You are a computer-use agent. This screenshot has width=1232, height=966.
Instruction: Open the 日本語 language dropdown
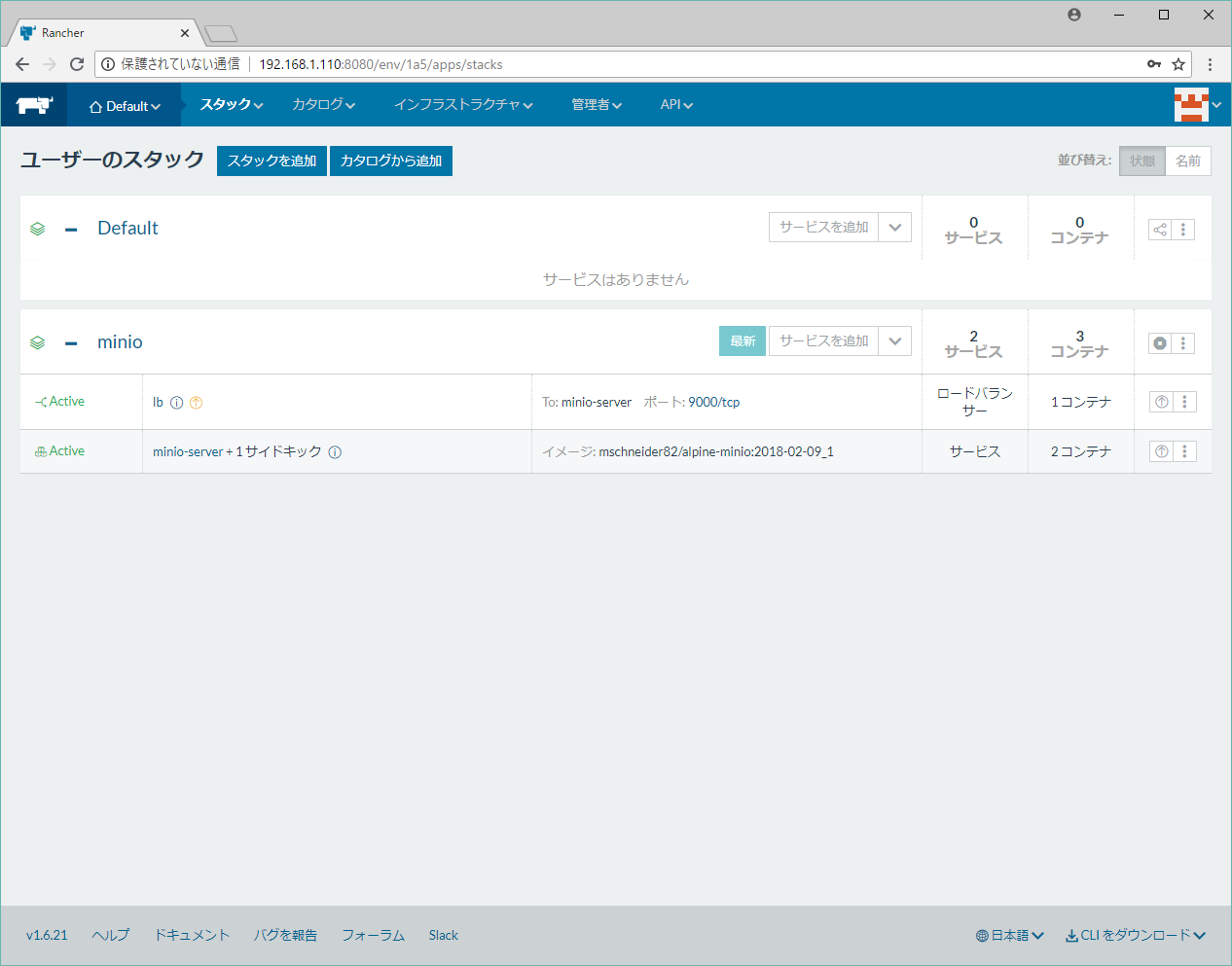(1009, 936)
